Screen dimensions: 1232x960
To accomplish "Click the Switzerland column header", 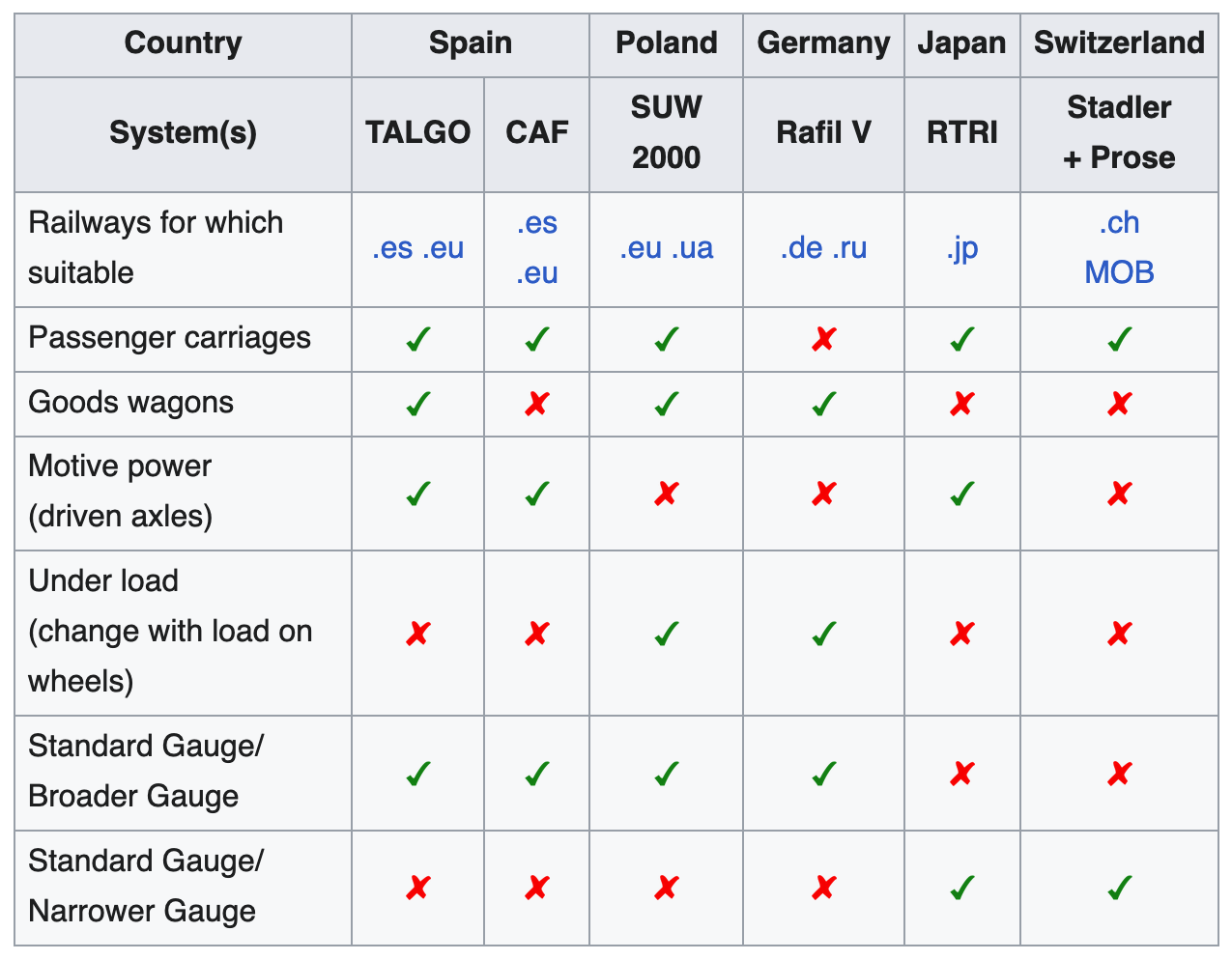I will (x=1119, y=43).
